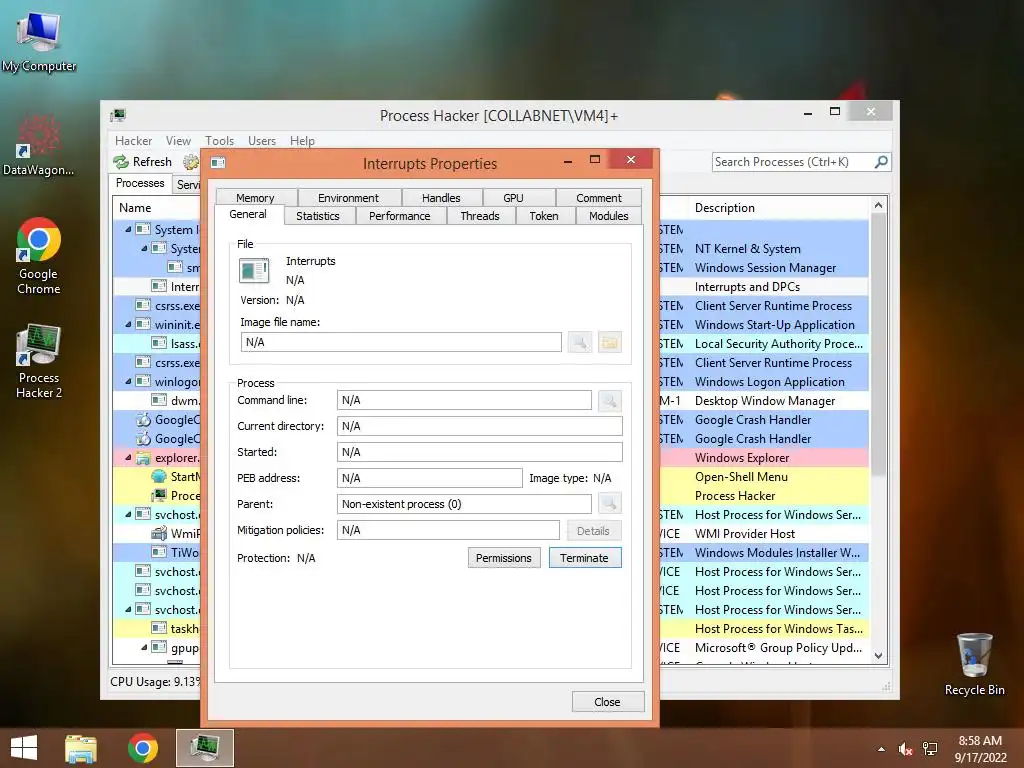This screenshot has height=768, width=1024.
Task: Switch to the Statistics tab
Action: coord(318,216)
